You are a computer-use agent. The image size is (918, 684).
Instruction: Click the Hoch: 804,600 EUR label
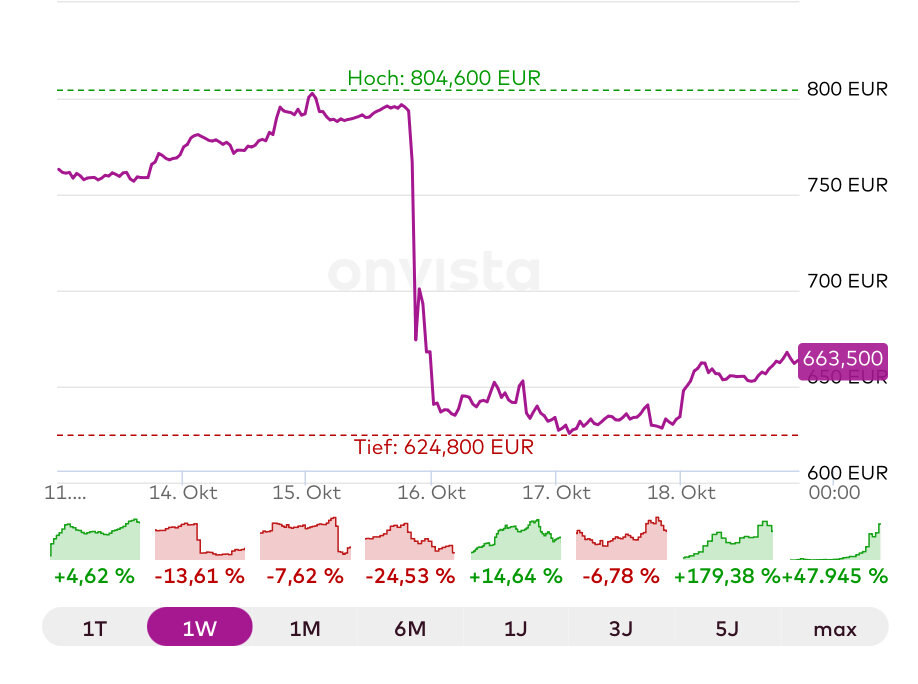(444, 78)
